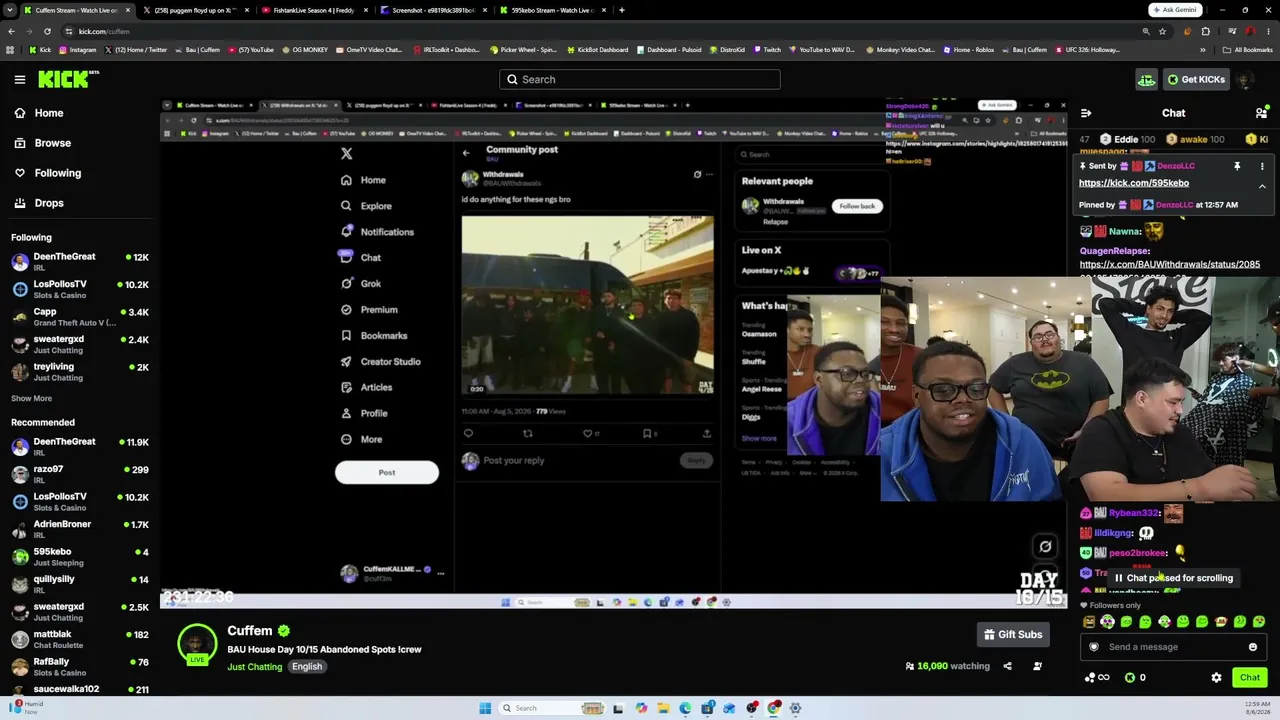Click the Get KICKs button
1280x720 pixels.
pyautogui.click(x=1195, y=79)
